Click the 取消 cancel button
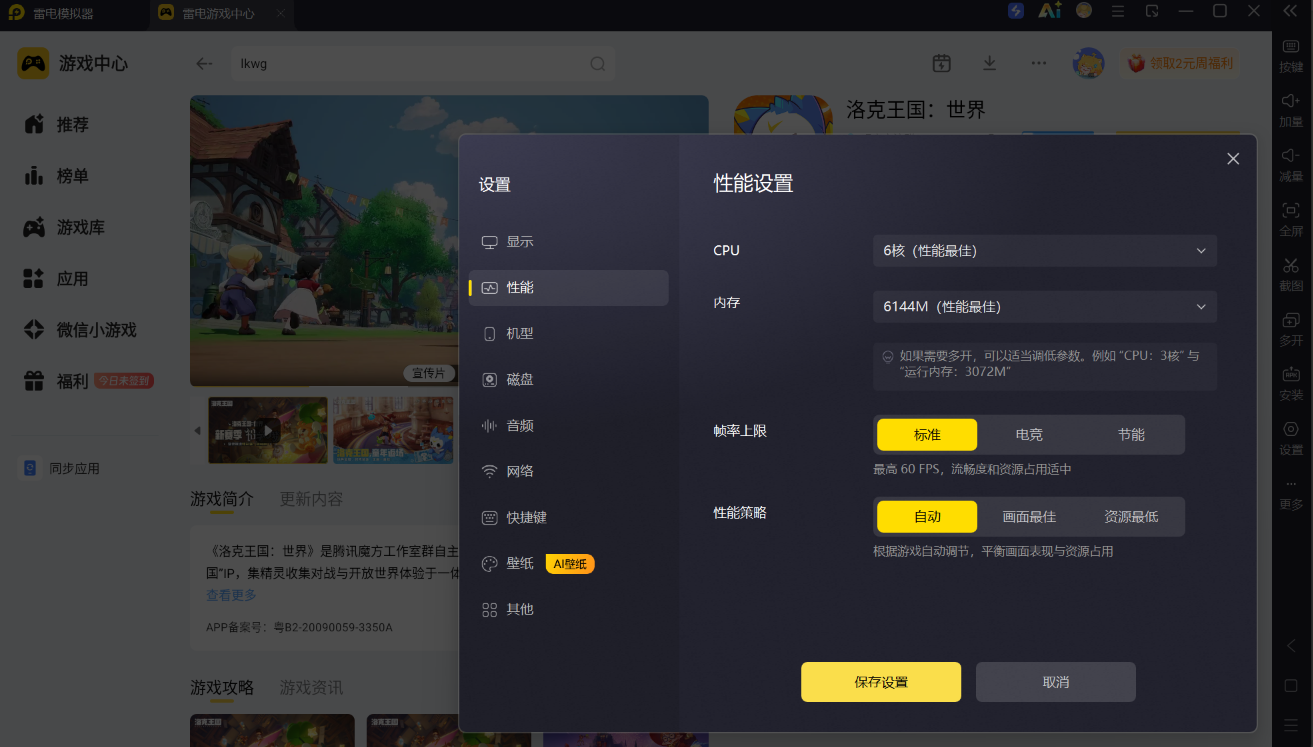This screenshot has width=1313, height=747. tap(1056, 682)
